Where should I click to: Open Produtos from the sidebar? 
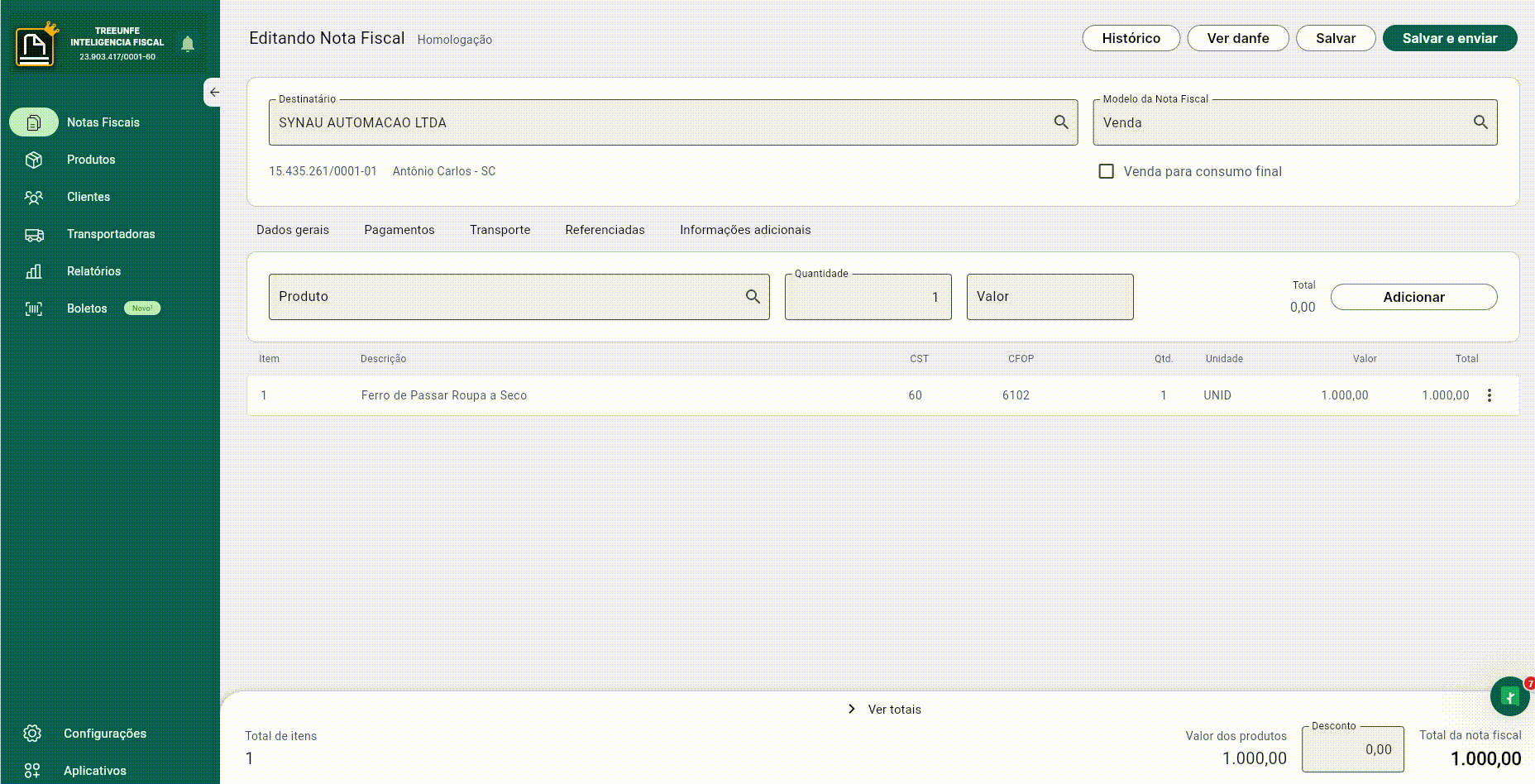(x=90, y=160)
